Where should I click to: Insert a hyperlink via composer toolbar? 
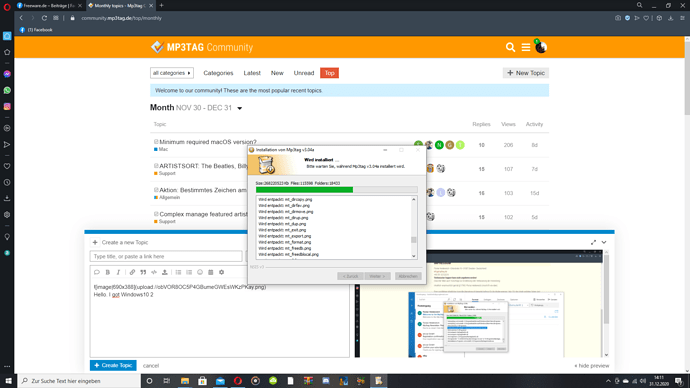tap(132, 272)
